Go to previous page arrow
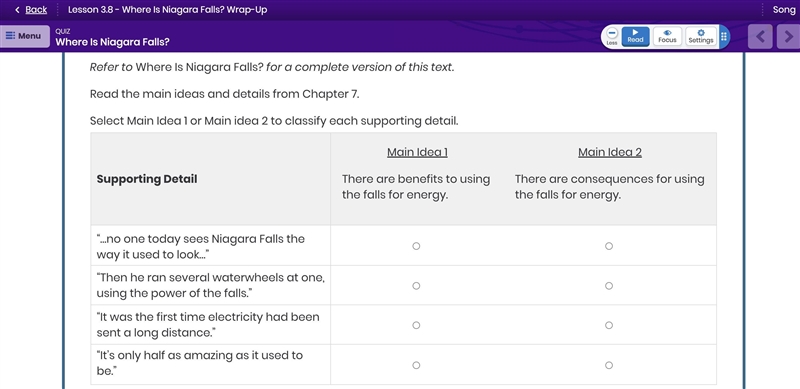This screenshot has height=389, width=800. (x=760, y=37)
